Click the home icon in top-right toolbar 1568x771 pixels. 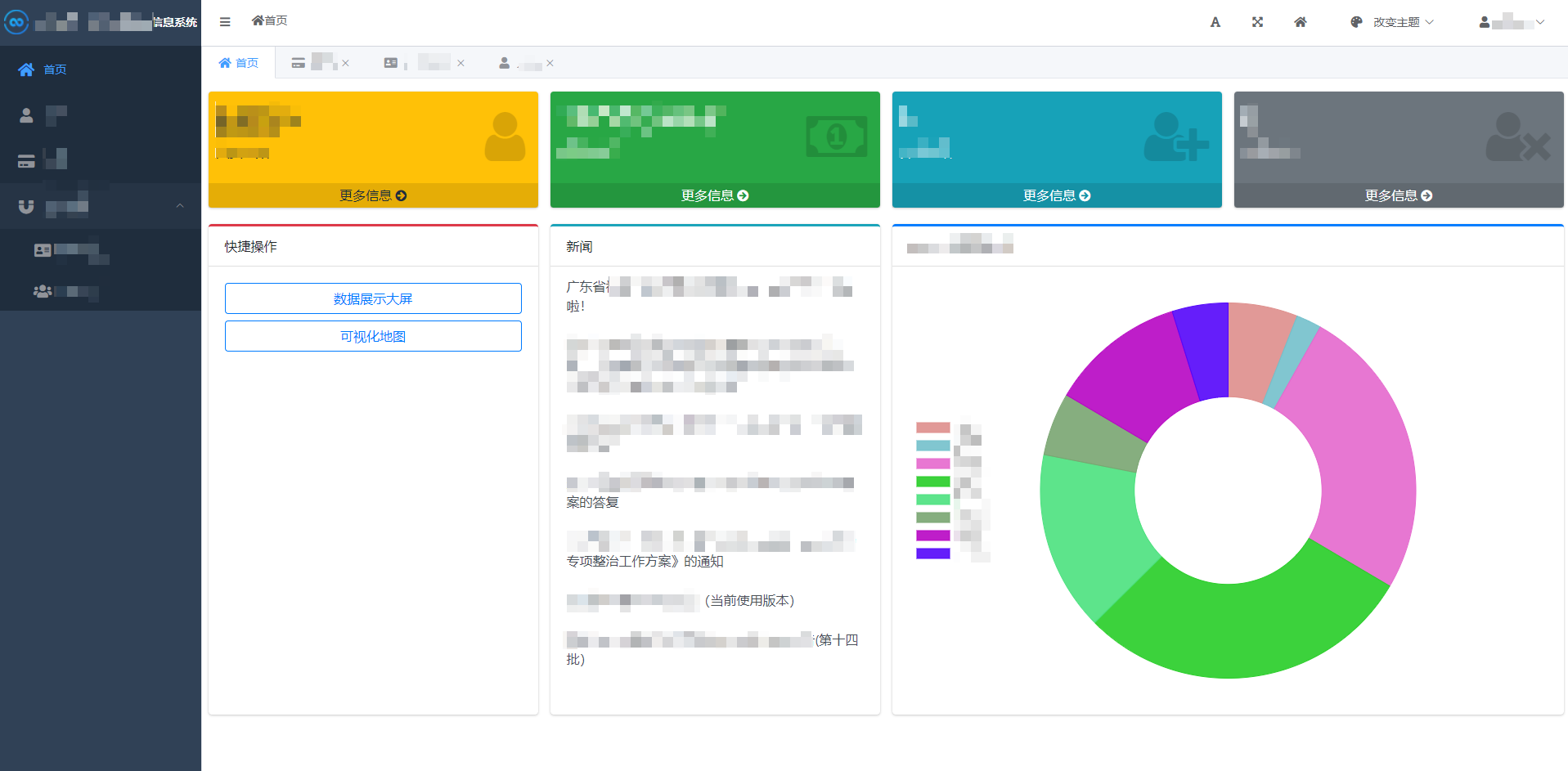tap(1300, 22)
